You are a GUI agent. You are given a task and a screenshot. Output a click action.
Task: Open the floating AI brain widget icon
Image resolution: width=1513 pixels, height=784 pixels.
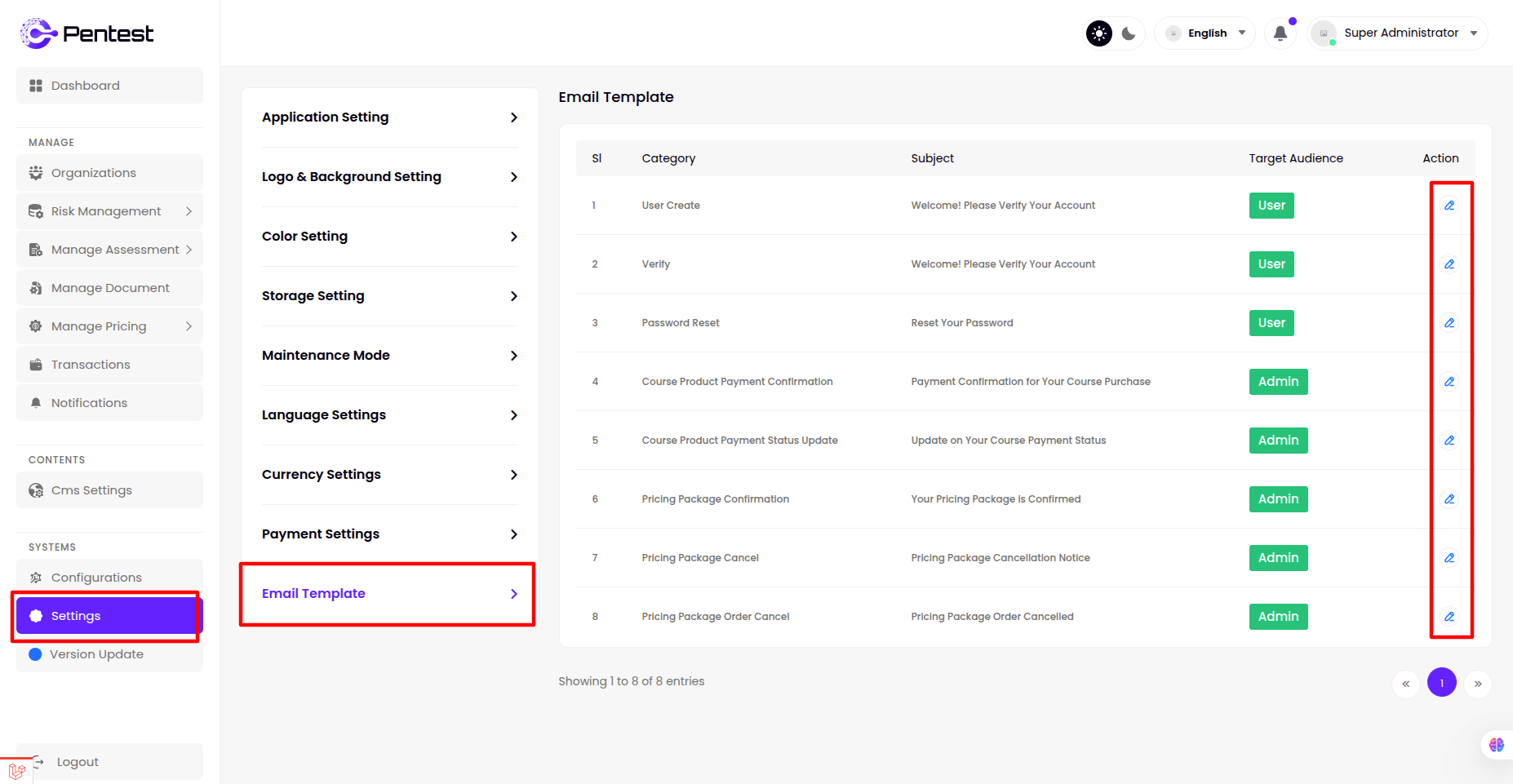(x=1496, y=745)
